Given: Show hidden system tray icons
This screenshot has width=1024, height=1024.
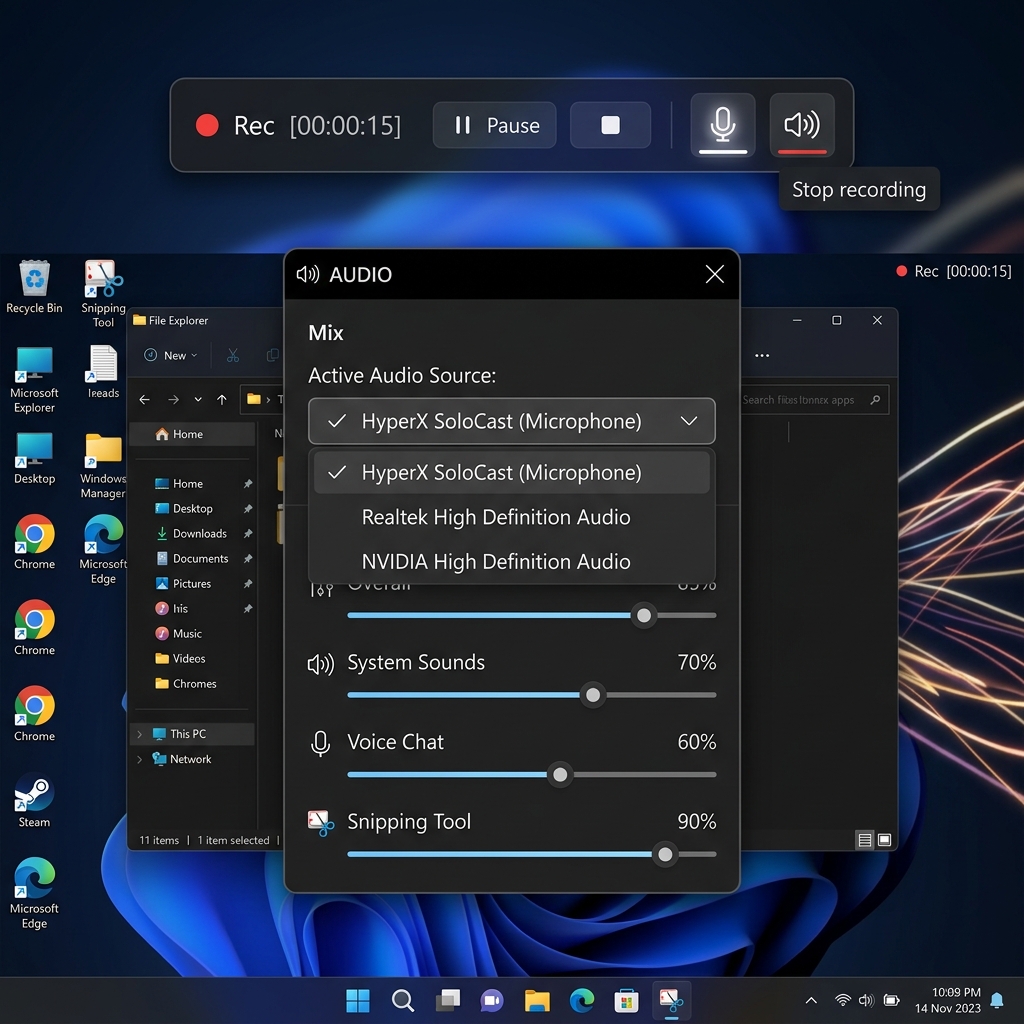Looking at the screenshot, I should [x=811, y=1000].
